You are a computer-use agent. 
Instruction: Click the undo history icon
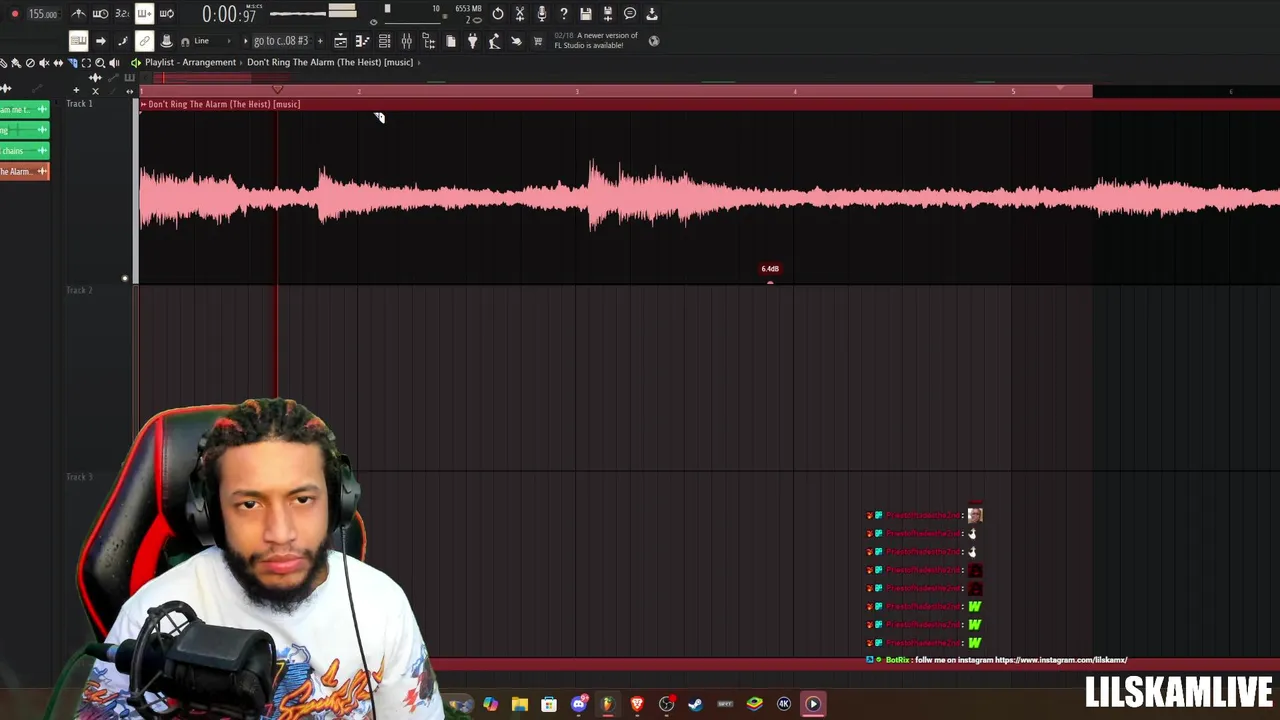click(498, 14)
